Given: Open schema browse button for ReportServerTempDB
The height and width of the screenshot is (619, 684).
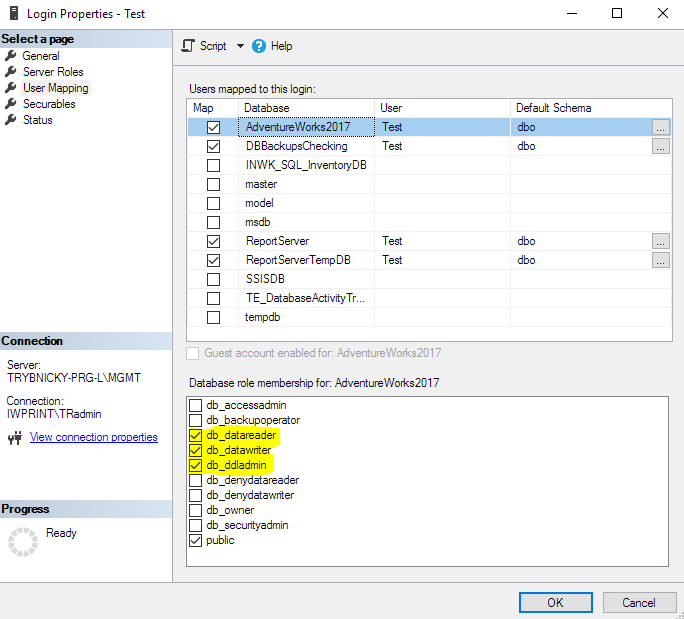Looking at the screenshot, I should [660, 260].
